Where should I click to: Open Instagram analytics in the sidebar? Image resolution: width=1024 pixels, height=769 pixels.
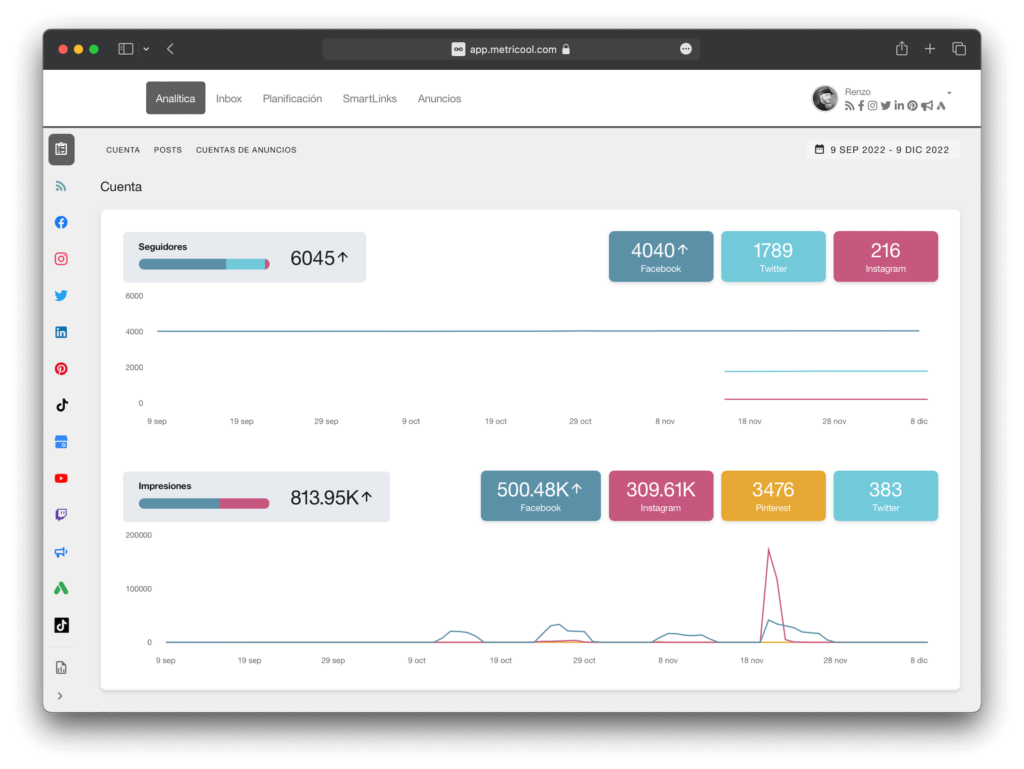coord(61,259)
